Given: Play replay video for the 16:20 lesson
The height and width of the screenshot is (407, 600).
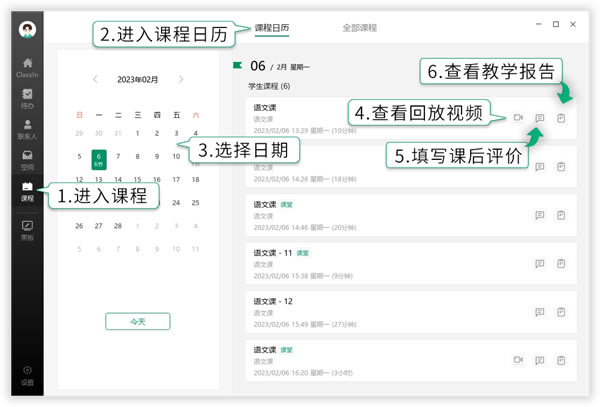Looking at the screenshot, I should (x=518, y=360).
